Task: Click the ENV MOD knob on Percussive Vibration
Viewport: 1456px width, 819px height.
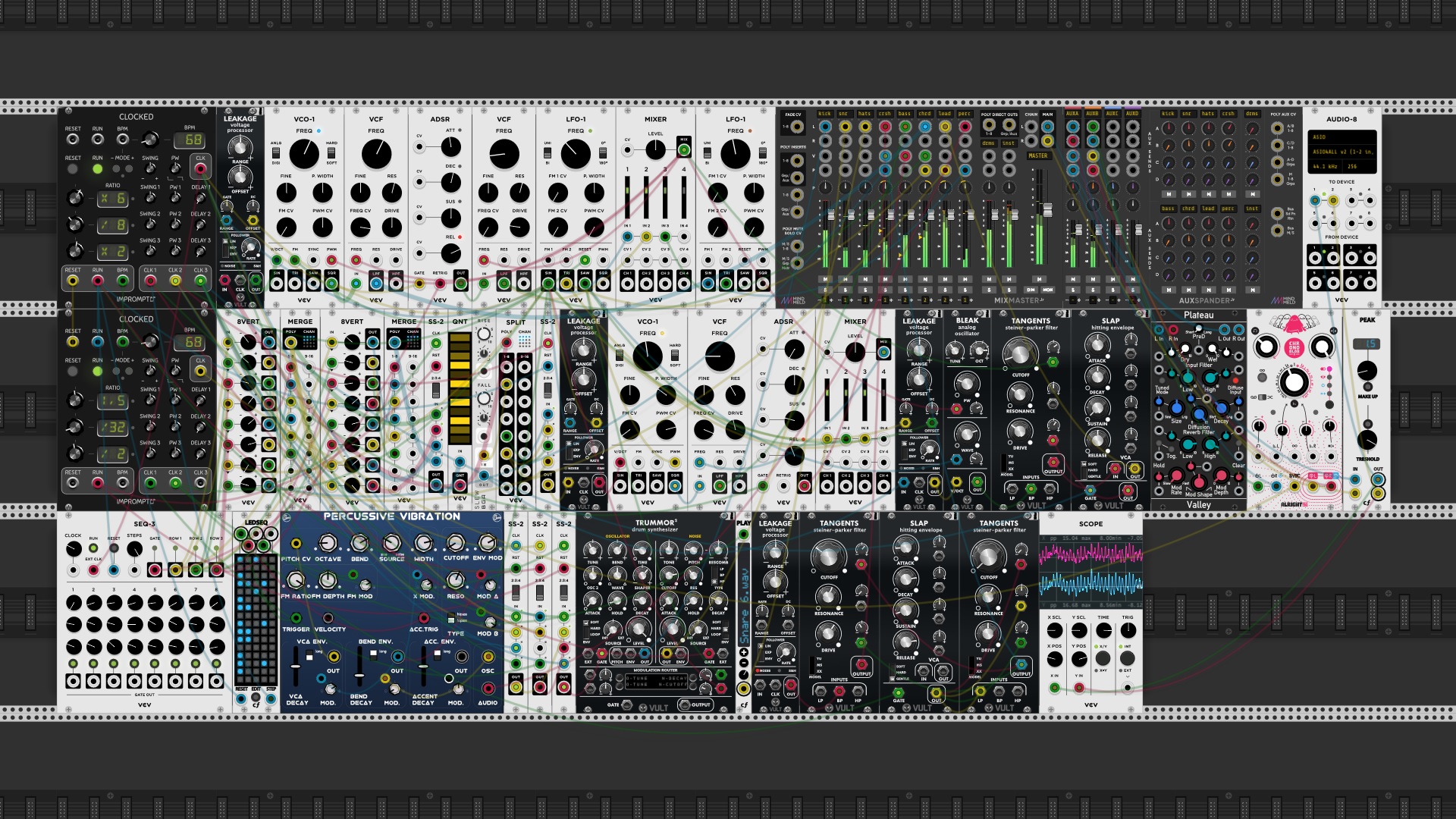Action: point(488,543)
